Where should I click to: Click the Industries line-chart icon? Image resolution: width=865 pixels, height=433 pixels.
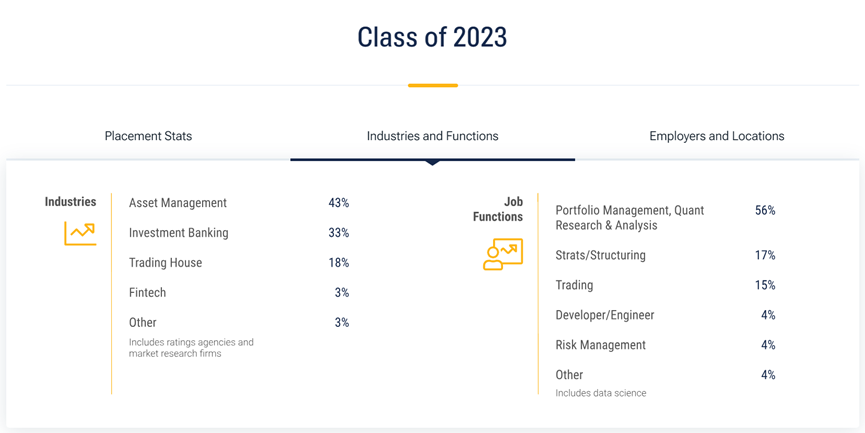80,233
